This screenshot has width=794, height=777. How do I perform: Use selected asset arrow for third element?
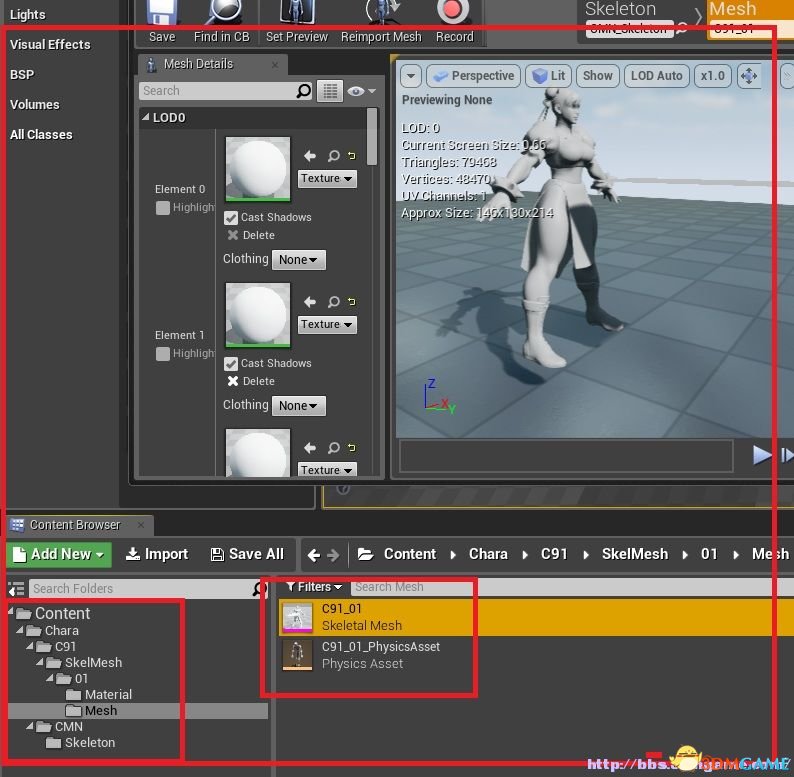(310, 448)
